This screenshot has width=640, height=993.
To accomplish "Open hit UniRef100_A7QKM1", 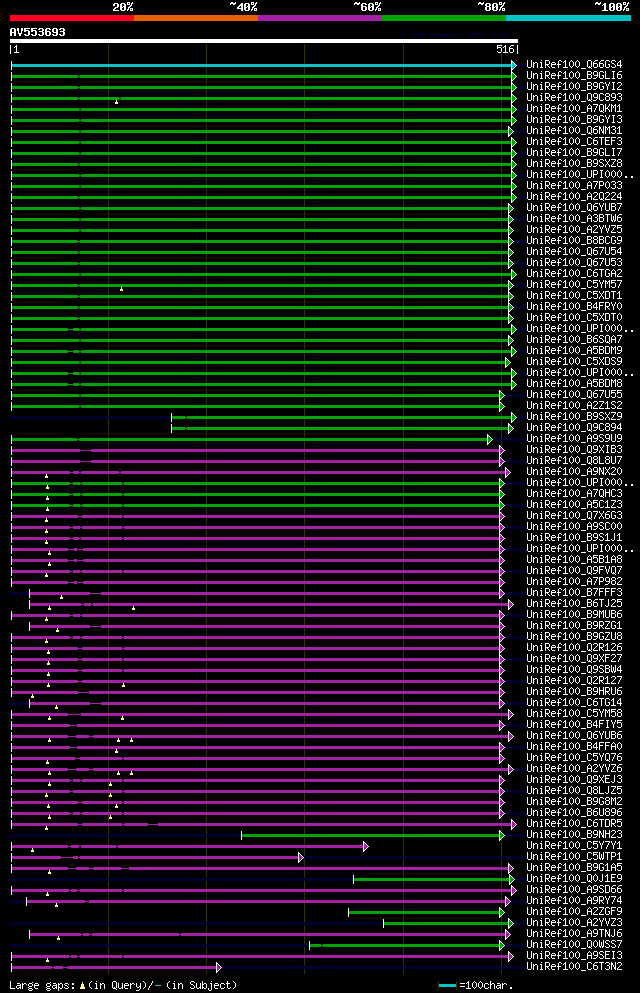I will click(574, 108).
